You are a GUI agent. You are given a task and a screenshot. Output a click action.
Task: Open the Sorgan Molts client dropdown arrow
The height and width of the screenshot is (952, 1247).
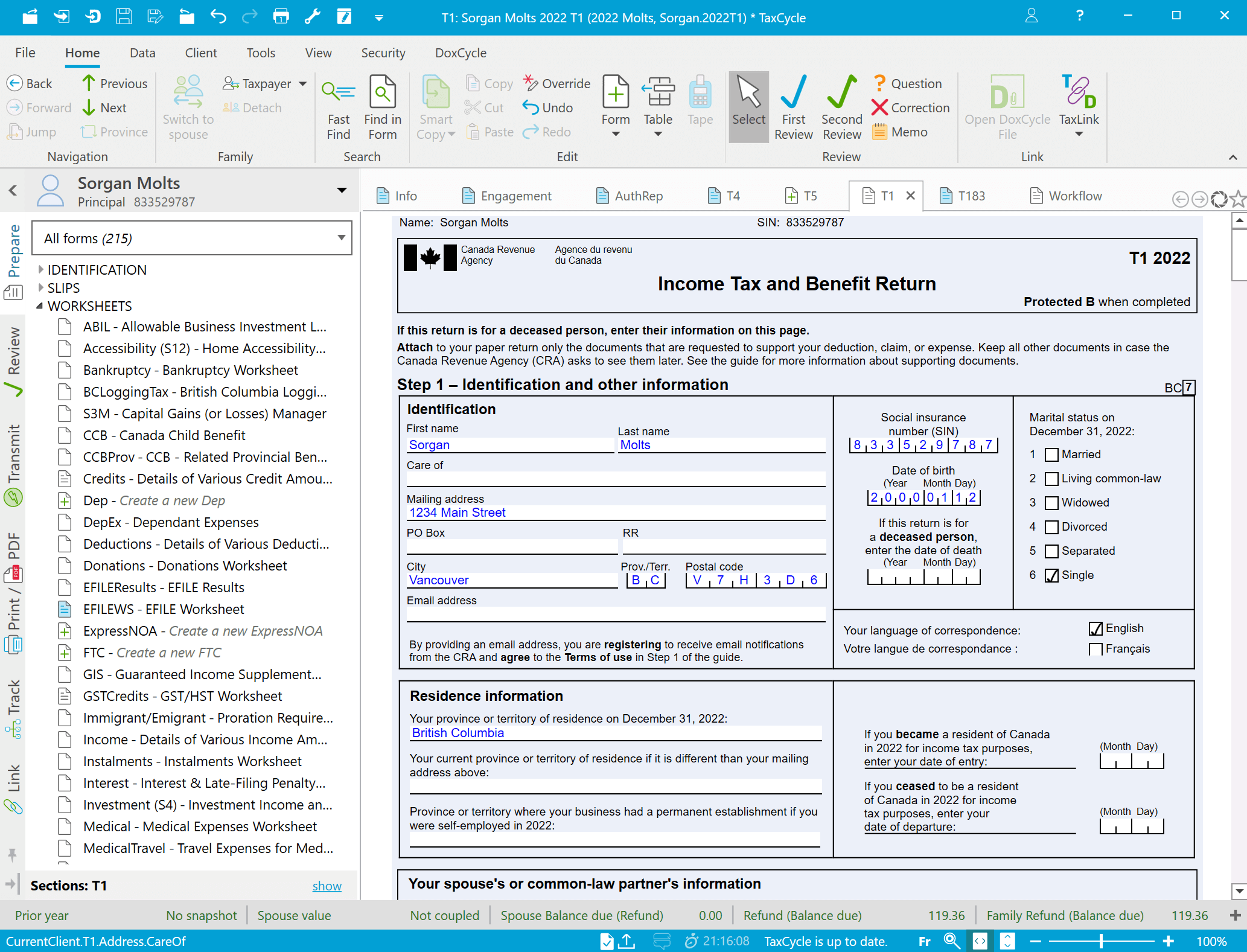342,190
